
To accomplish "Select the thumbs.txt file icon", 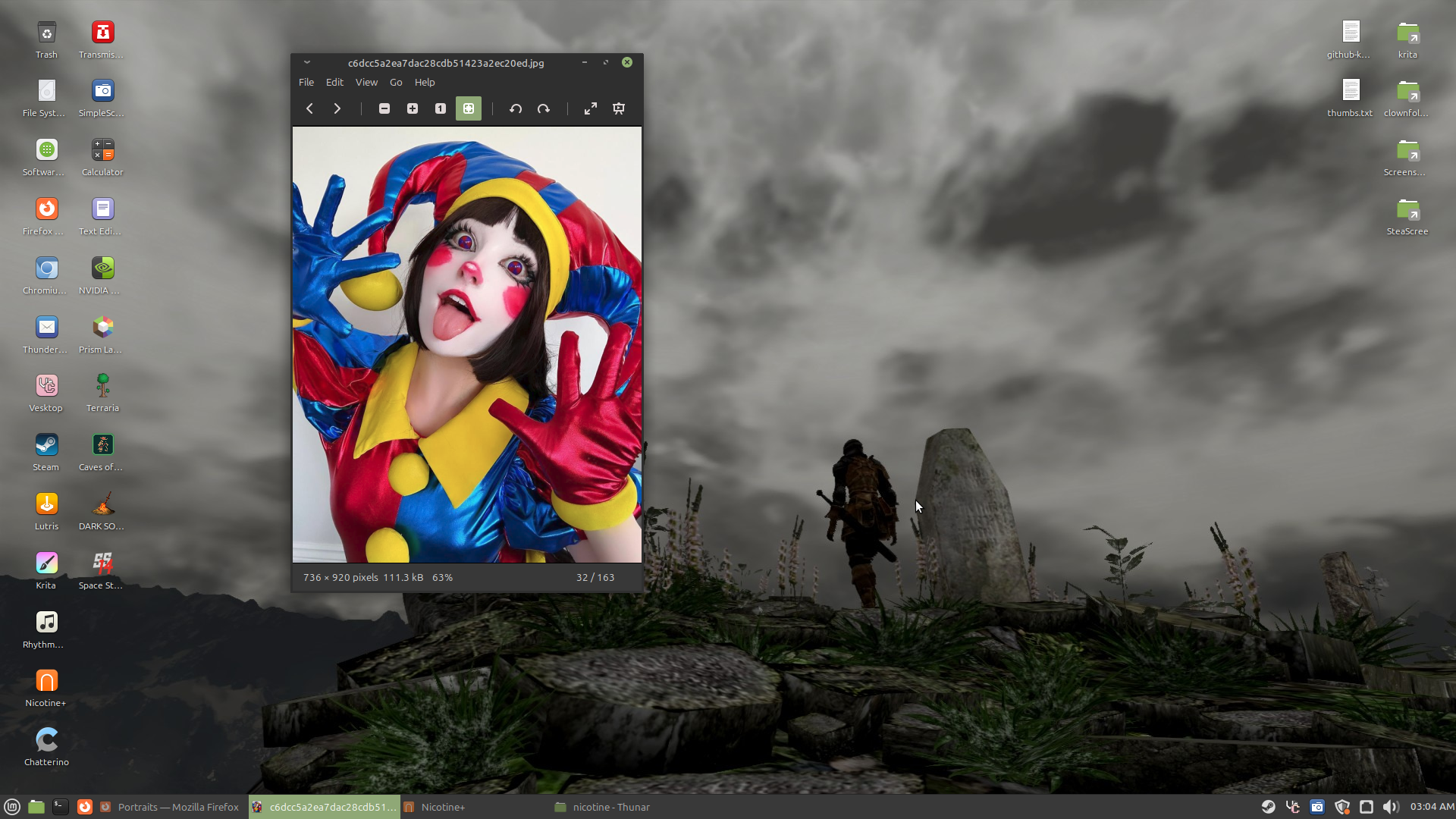I will pyautogui.click(x=1350, y=99).
